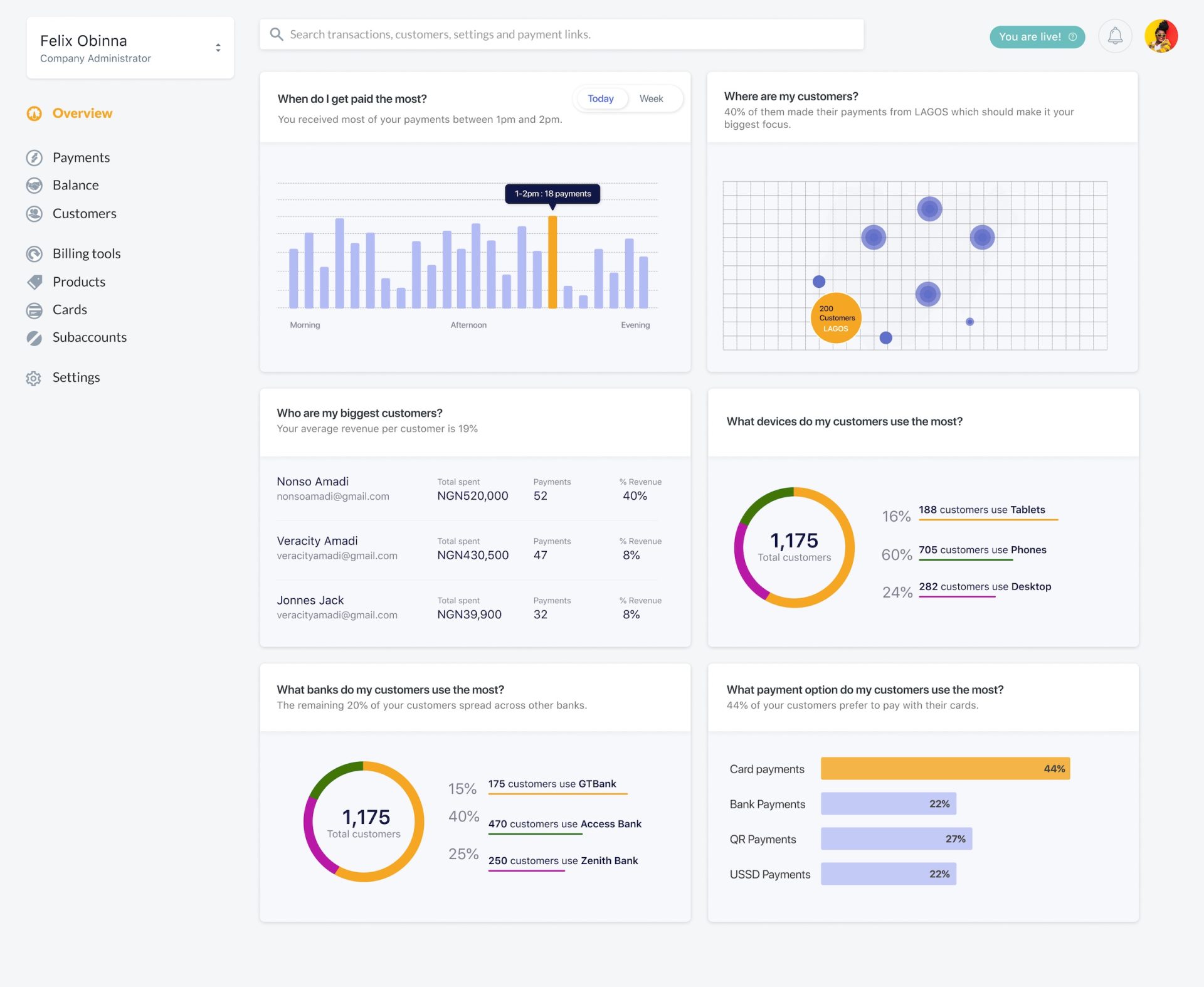This screenshot has height=987, width=1204.
Task: Click the Subaccounts icon
Action: tap(34, 338)
